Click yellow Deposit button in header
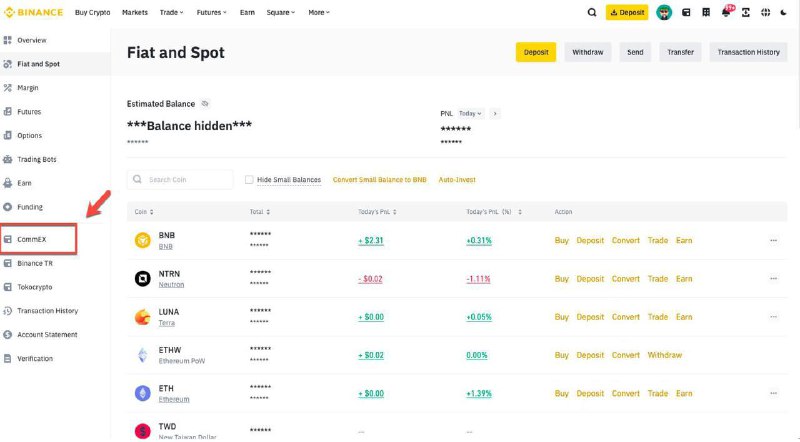Viewport: 800px width, 442px height. click(627, 12)
